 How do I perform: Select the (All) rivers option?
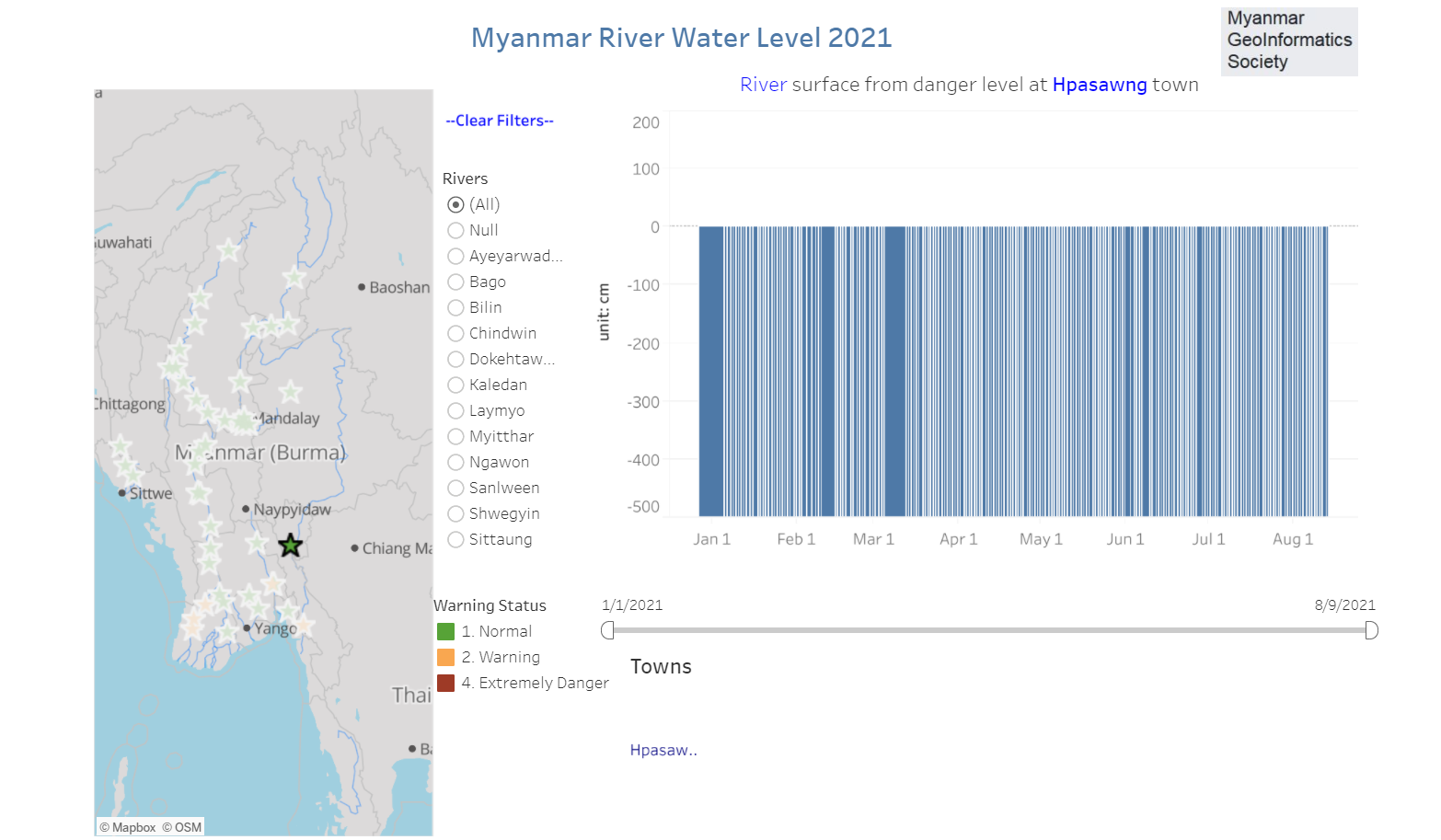coord(455,204)
